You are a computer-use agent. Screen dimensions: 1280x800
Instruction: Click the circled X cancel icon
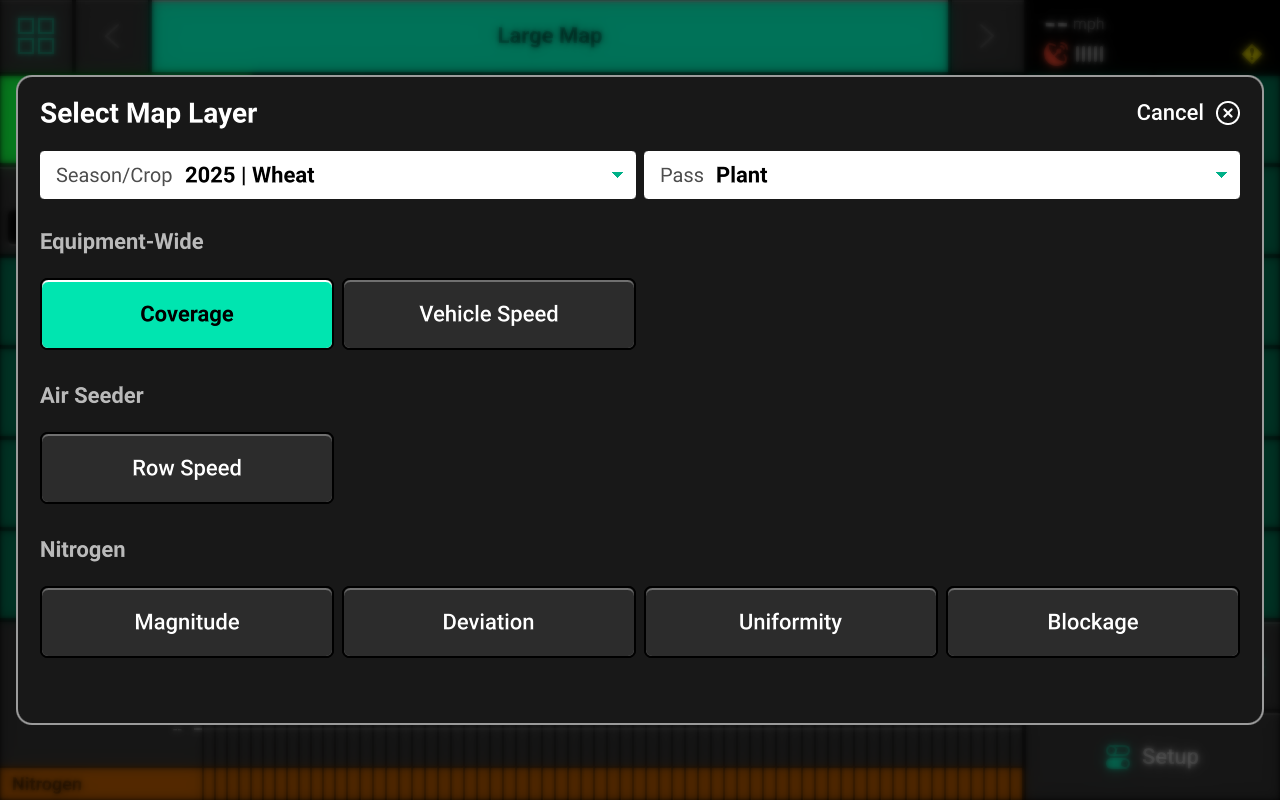[1227, 113]
